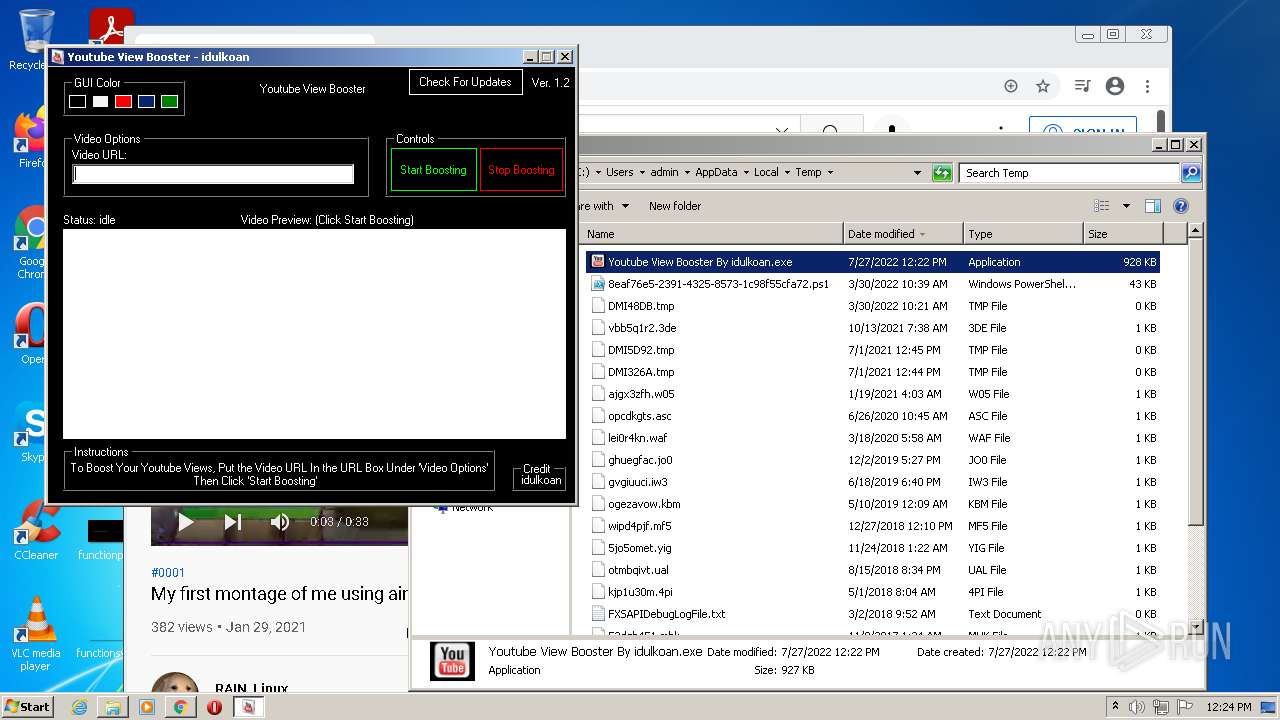Open the Chrome media control icon
1280x720 pixels.
pos(1082,86)
